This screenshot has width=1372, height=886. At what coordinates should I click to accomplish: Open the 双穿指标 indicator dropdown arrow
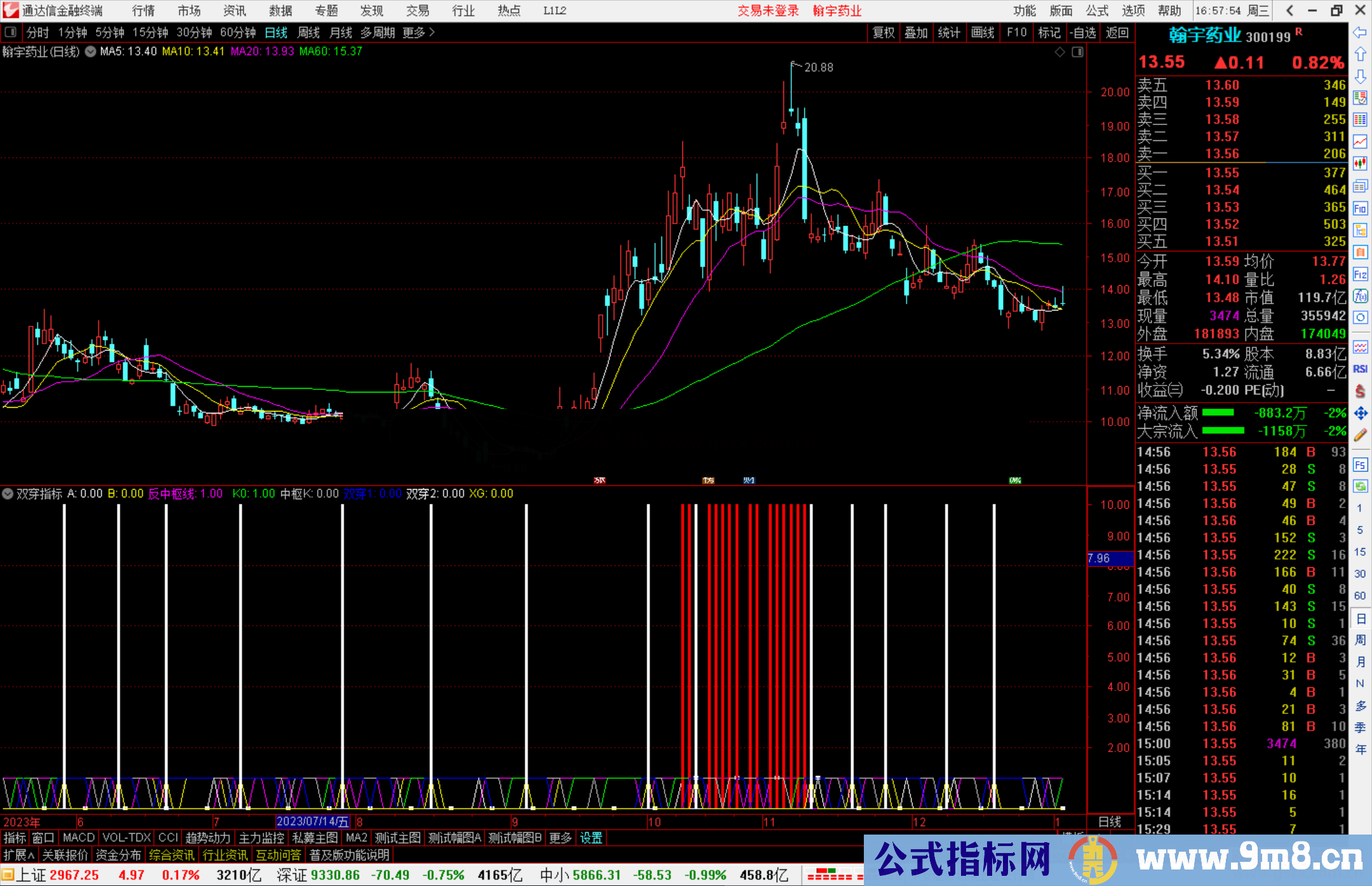(8, 493)
